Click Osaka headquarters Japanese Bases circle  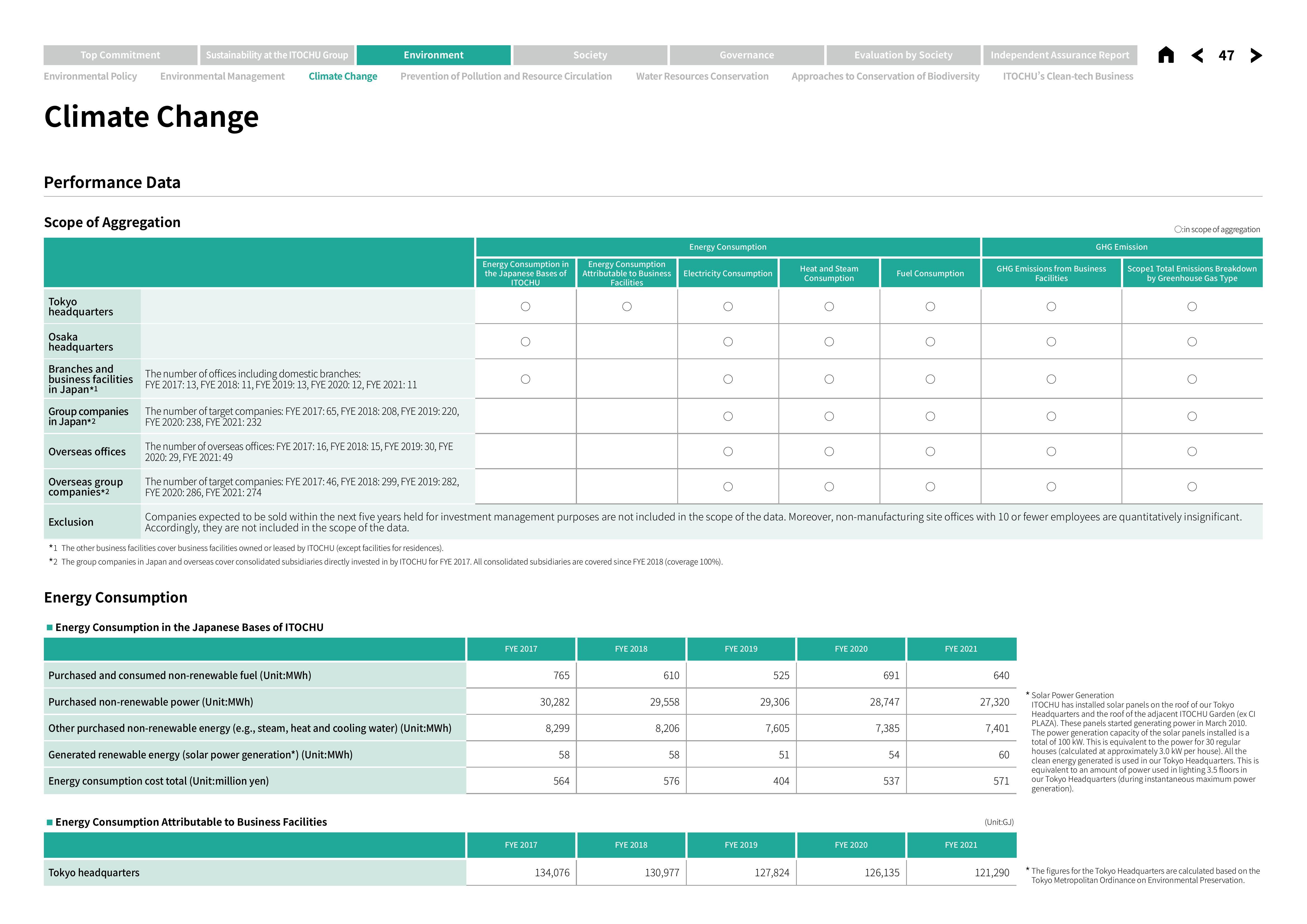tap(526, 342)
